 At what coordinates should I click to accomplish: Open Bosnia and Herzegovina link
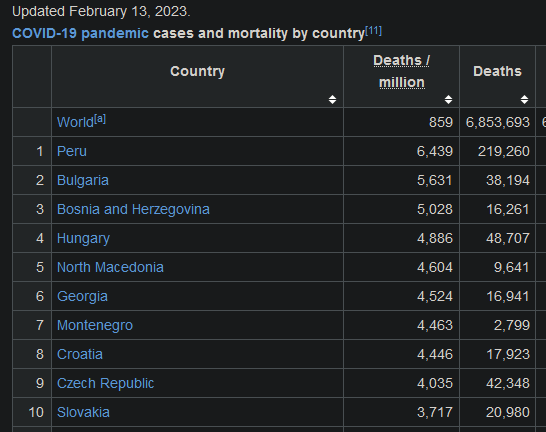tap(133, 209)
